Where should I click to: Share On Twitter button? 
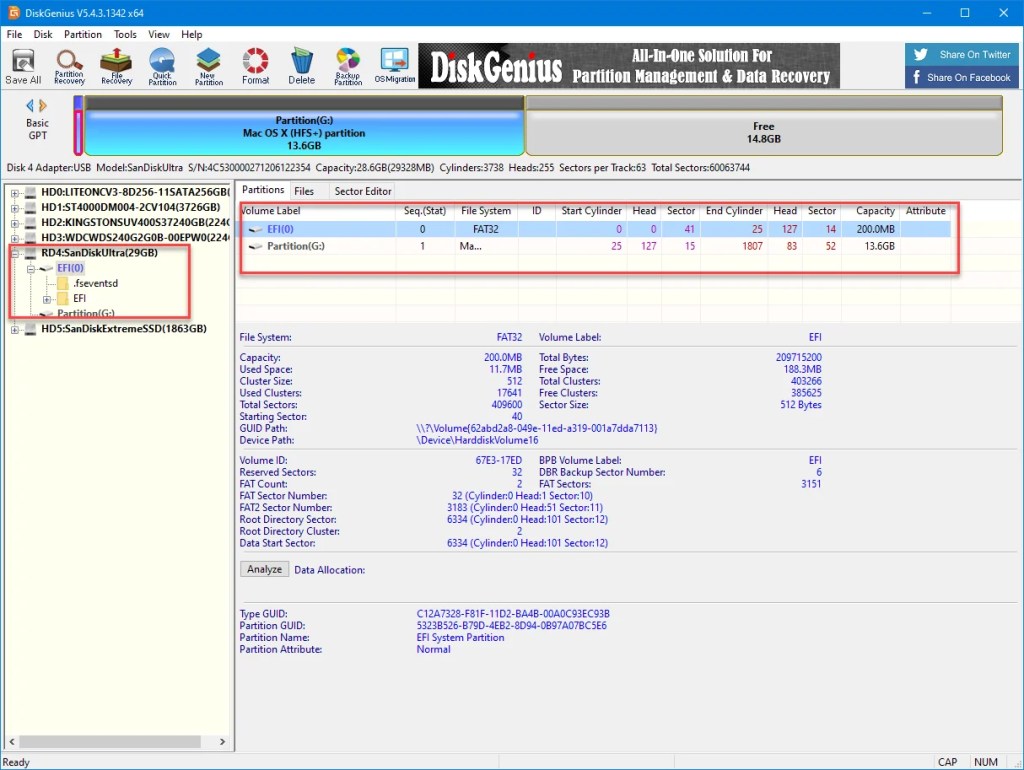963,54
